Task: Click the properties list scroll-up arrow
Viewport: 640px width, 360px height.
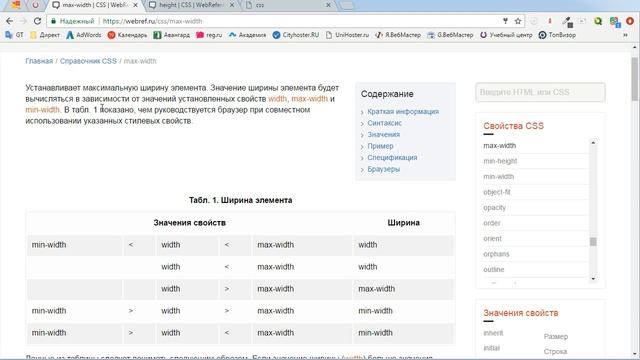Action: 593,142
